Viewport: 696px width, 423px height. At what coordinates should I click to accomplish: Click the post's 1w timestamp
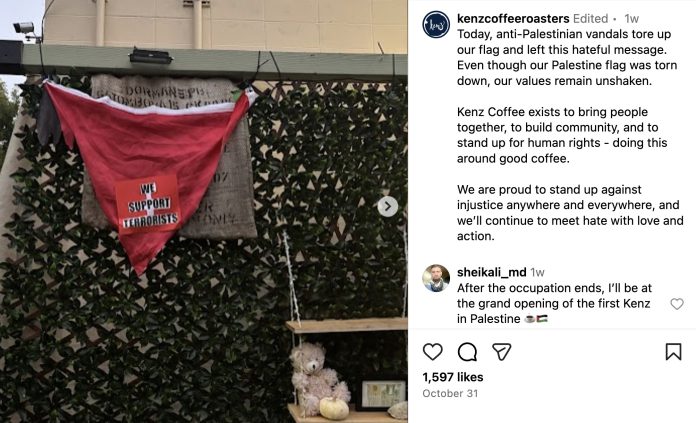[x=631, y=19]
